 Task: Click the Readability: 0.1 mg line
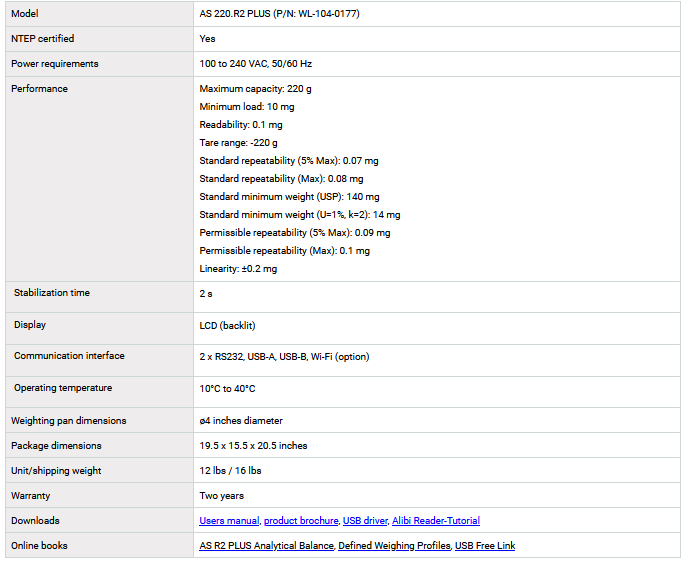[x=241, y=125]
